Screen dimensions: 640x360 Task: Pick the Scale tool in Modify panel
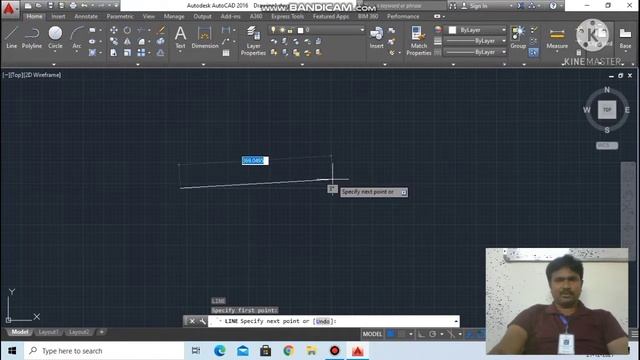click(127, 53)
